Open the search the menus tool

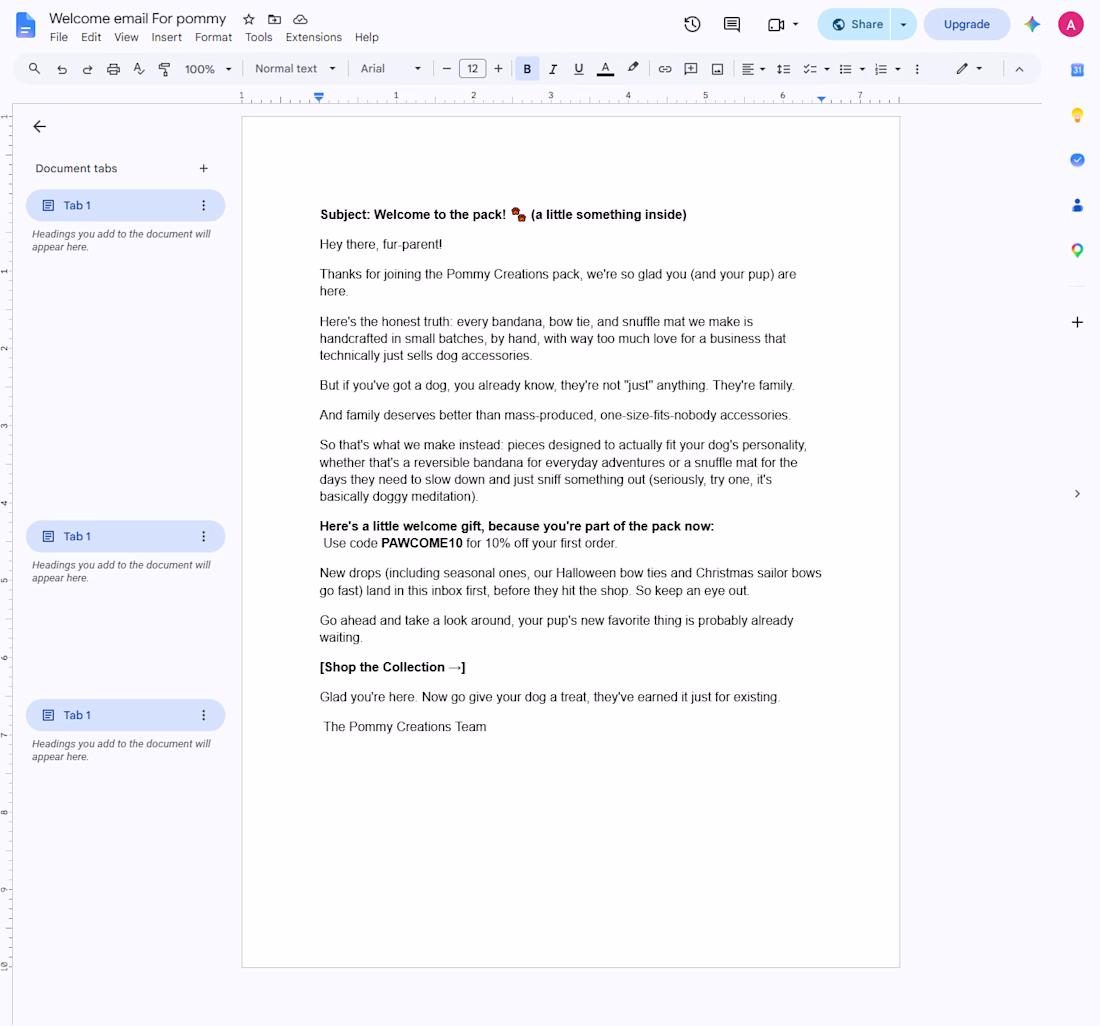[34, 69]
